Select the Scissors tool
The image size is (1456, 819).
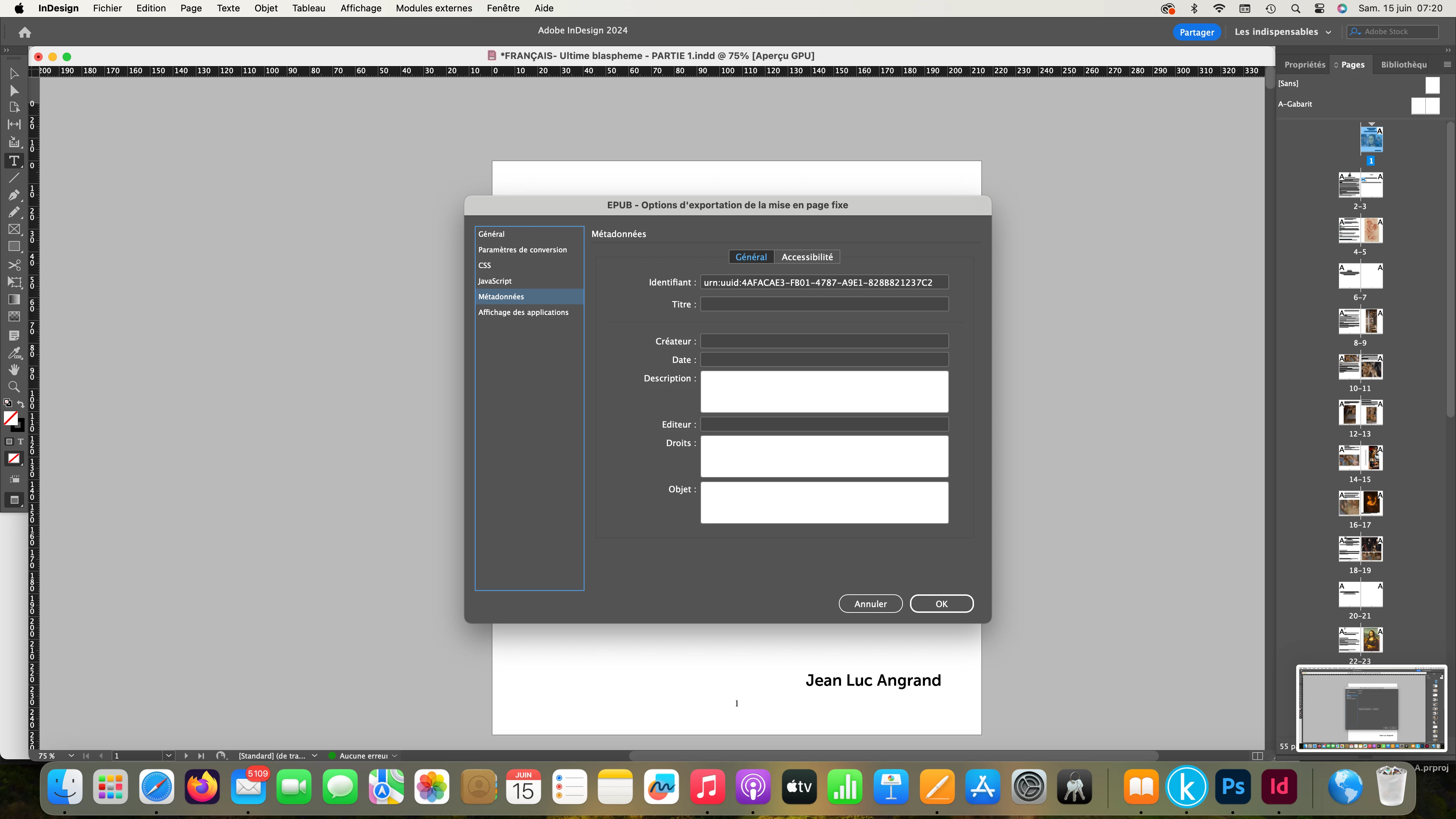pos(14,264)
